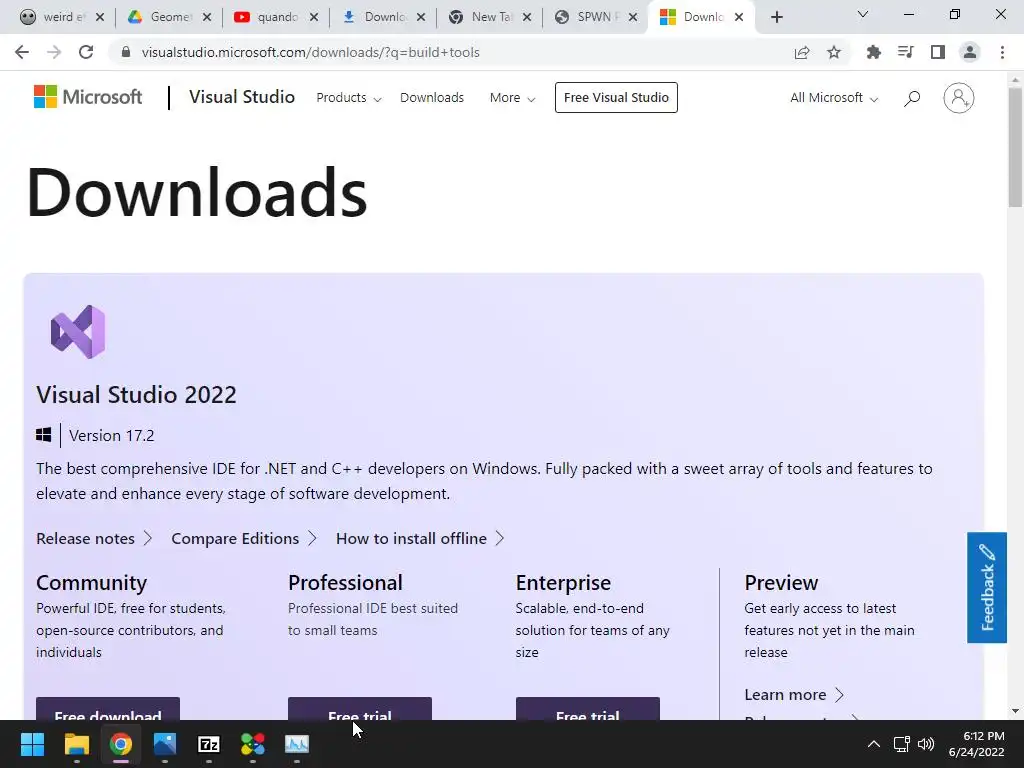The height and width of the screenshot is (768, 1024).
Task: Click the Enterprise Free trial button
Action: (588, 709)
